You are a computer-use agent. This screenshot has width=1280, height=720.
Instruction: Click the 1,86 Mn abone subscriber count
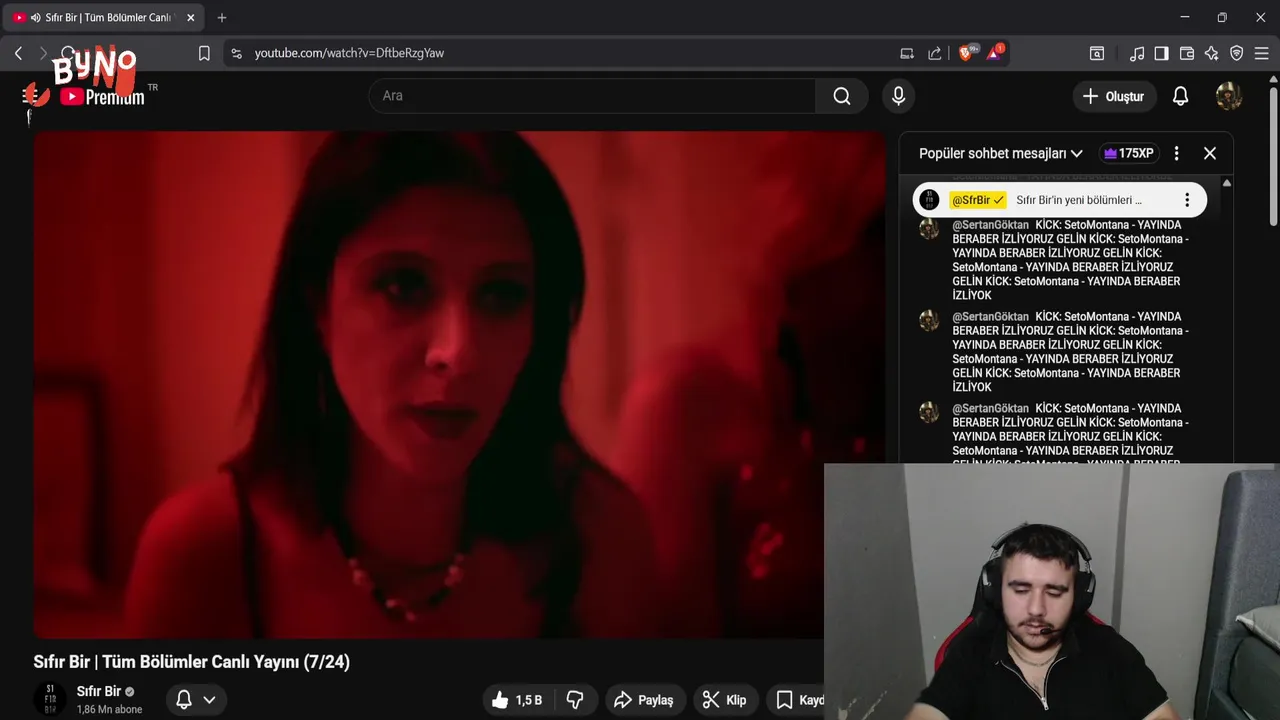110,709
